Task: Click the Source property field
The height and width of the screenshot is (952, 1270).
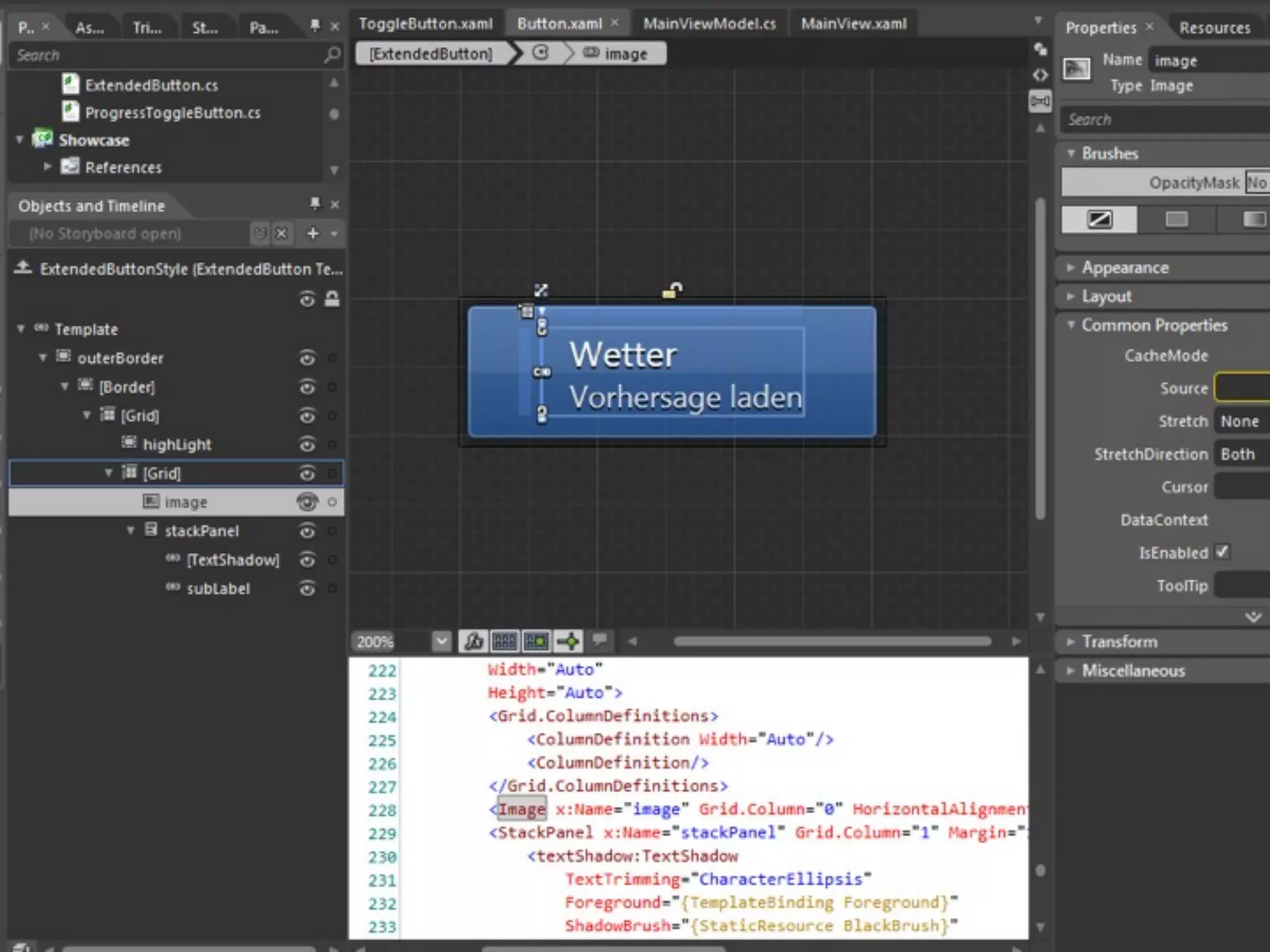Action: (x=1242, y=388)
